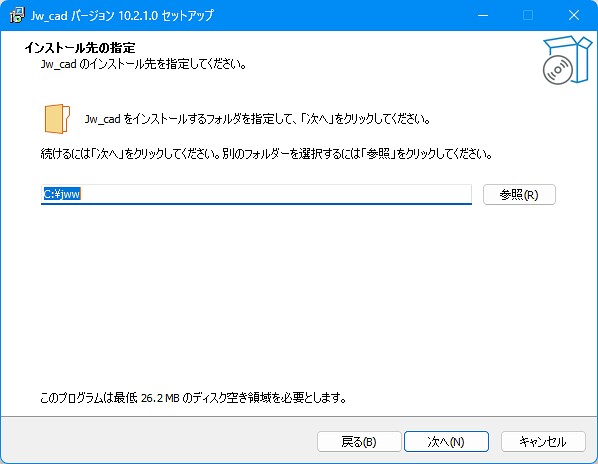Image resolution: width=598 pixels, height=464 pixels.
Task: Click the instruction text next to the folder icon
Action: pos(257,119)
